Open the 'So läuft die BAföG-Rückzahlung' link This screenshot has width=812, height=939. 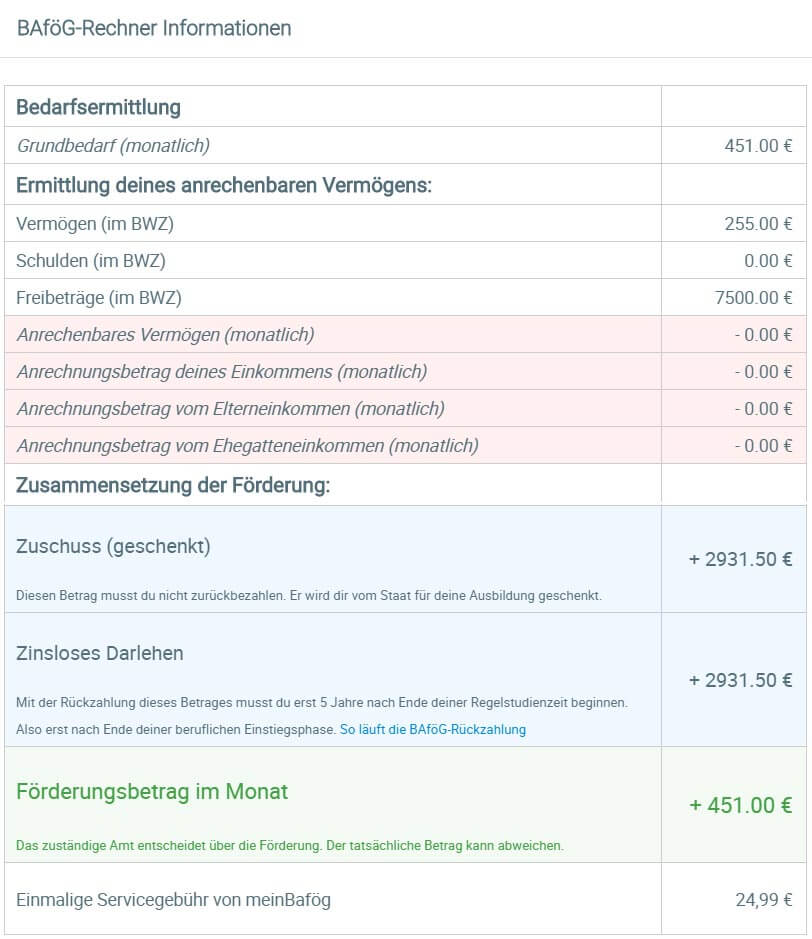[432, 730]
